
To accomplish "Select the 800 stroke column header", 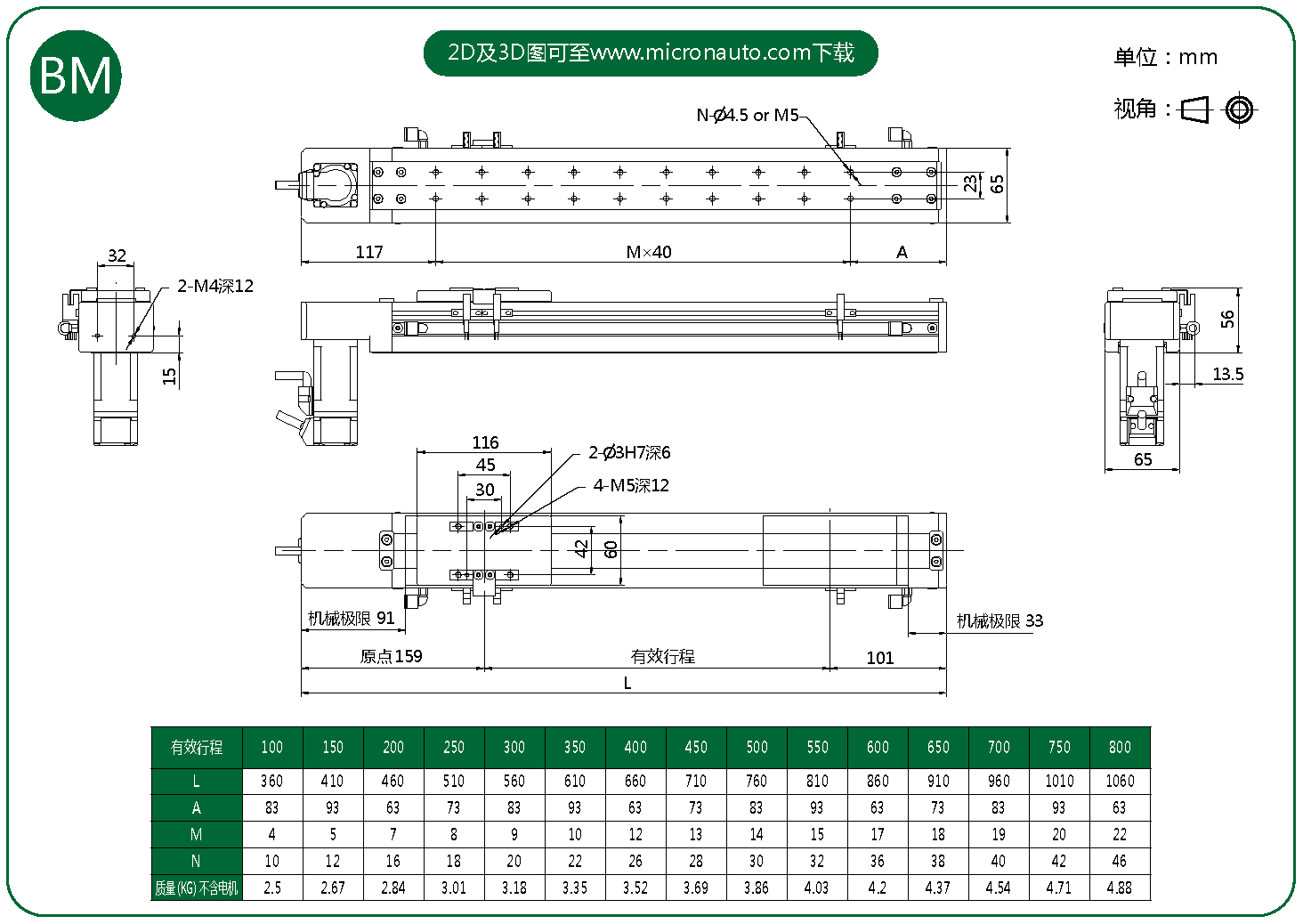I will (x=1120, y=748).
